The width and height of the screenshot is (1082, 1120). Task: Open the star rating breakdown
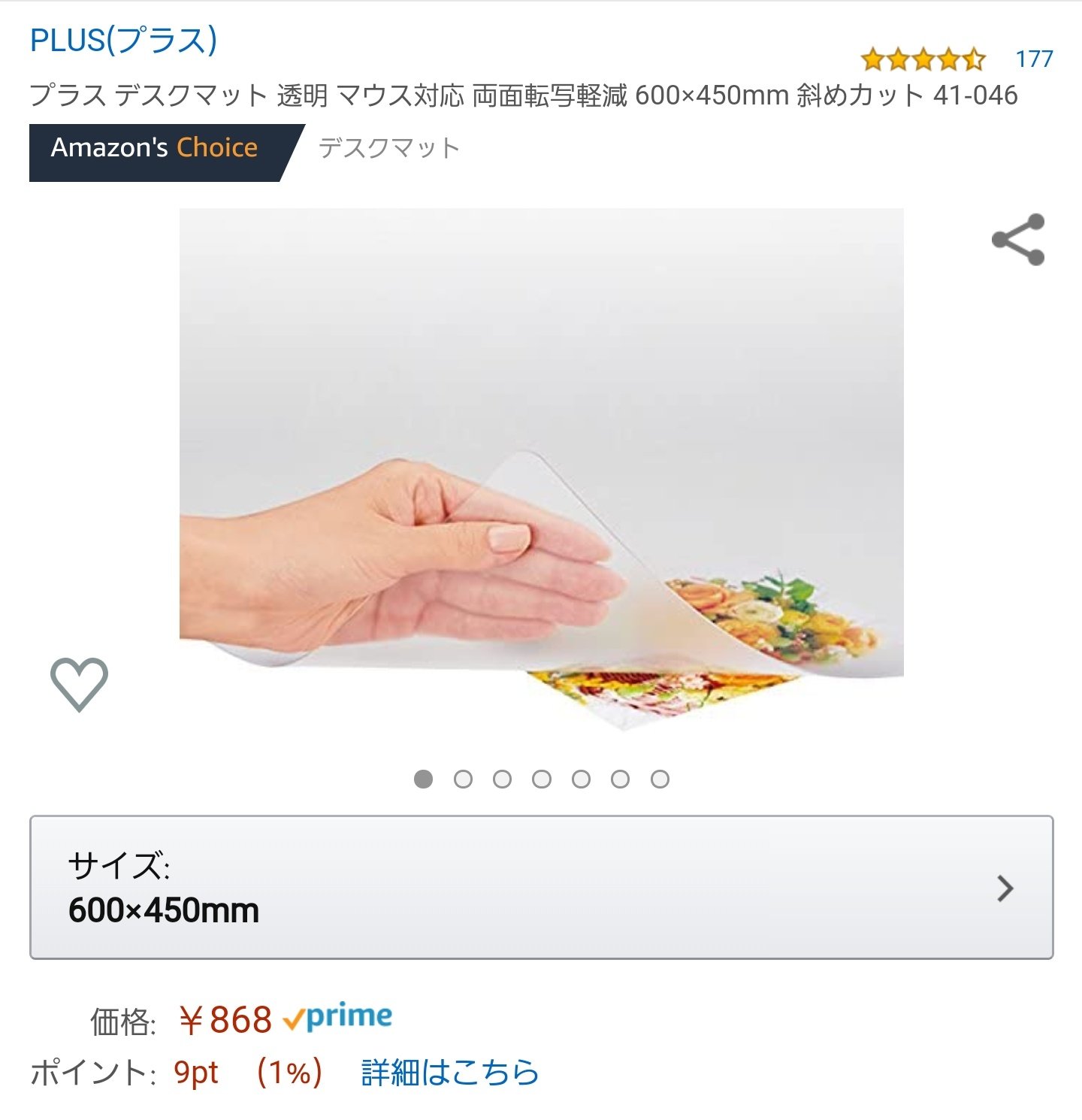[x=923, y=59]
